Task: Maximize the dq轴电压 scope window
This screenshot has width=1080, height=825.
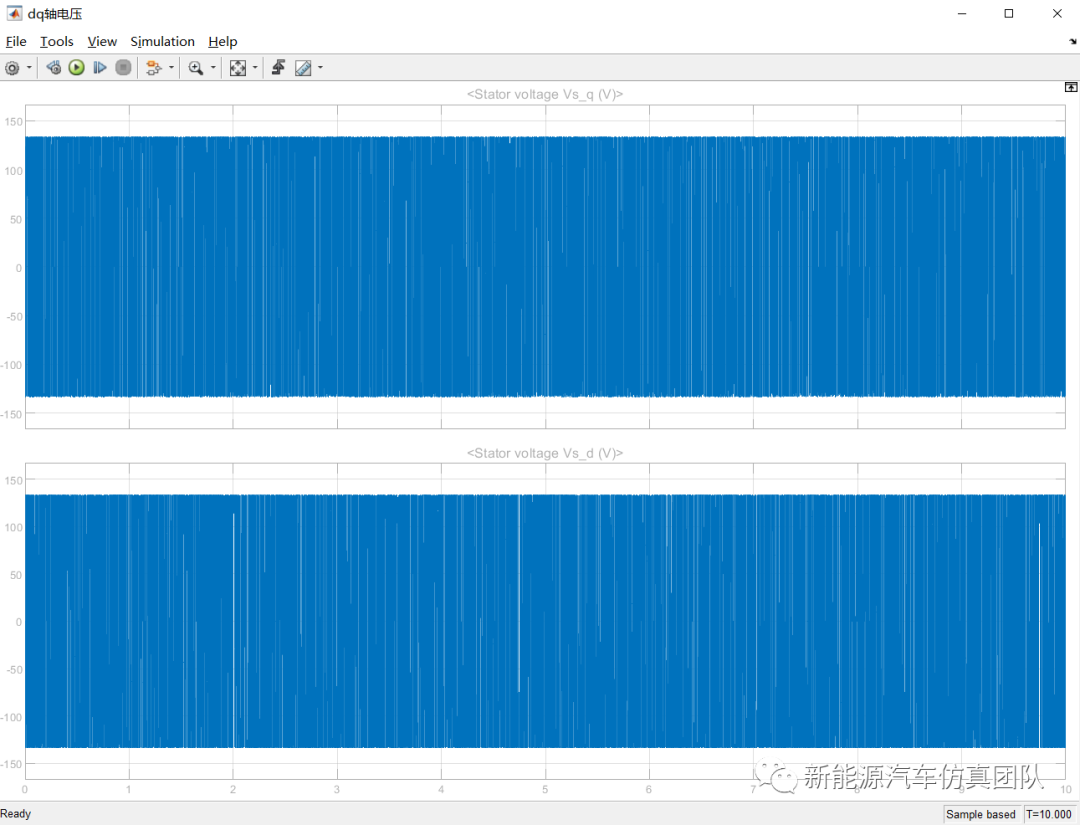Action: click(1009, 14)
